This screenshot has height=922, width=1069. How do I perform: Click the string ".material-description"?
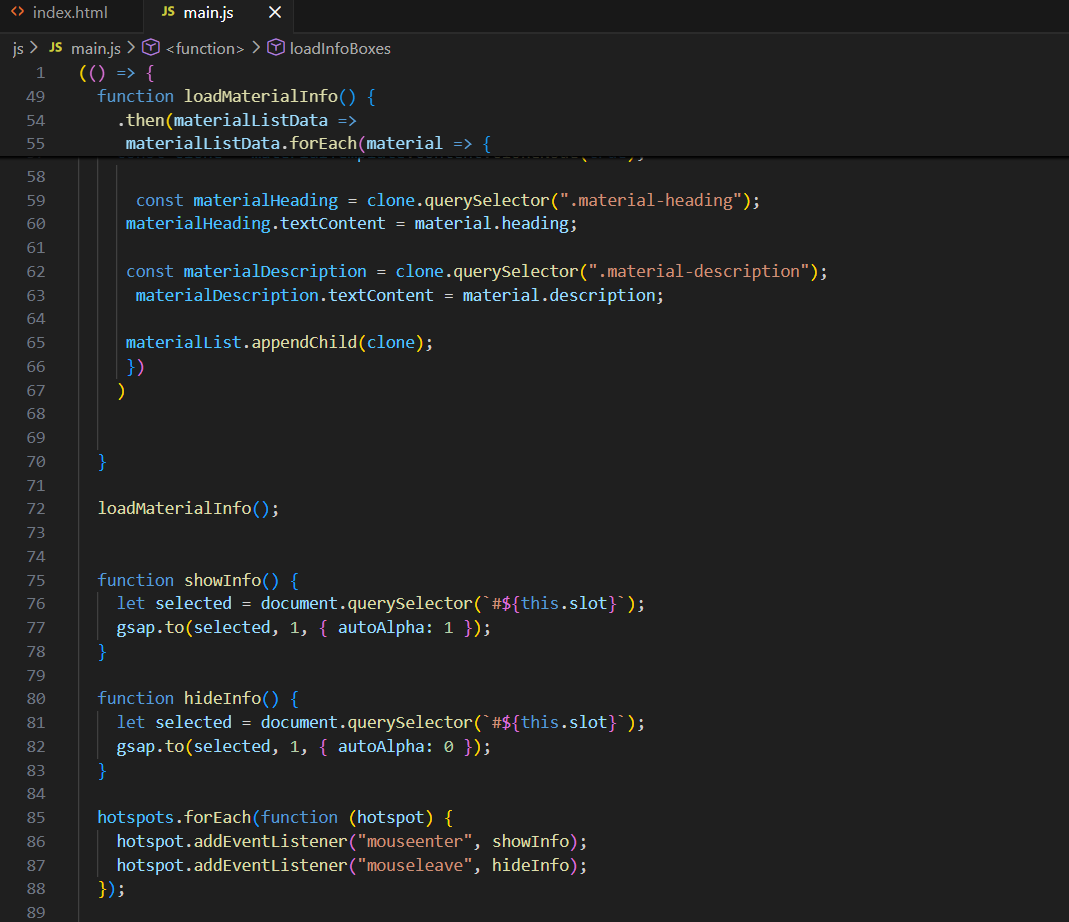(x=698, y=271)
